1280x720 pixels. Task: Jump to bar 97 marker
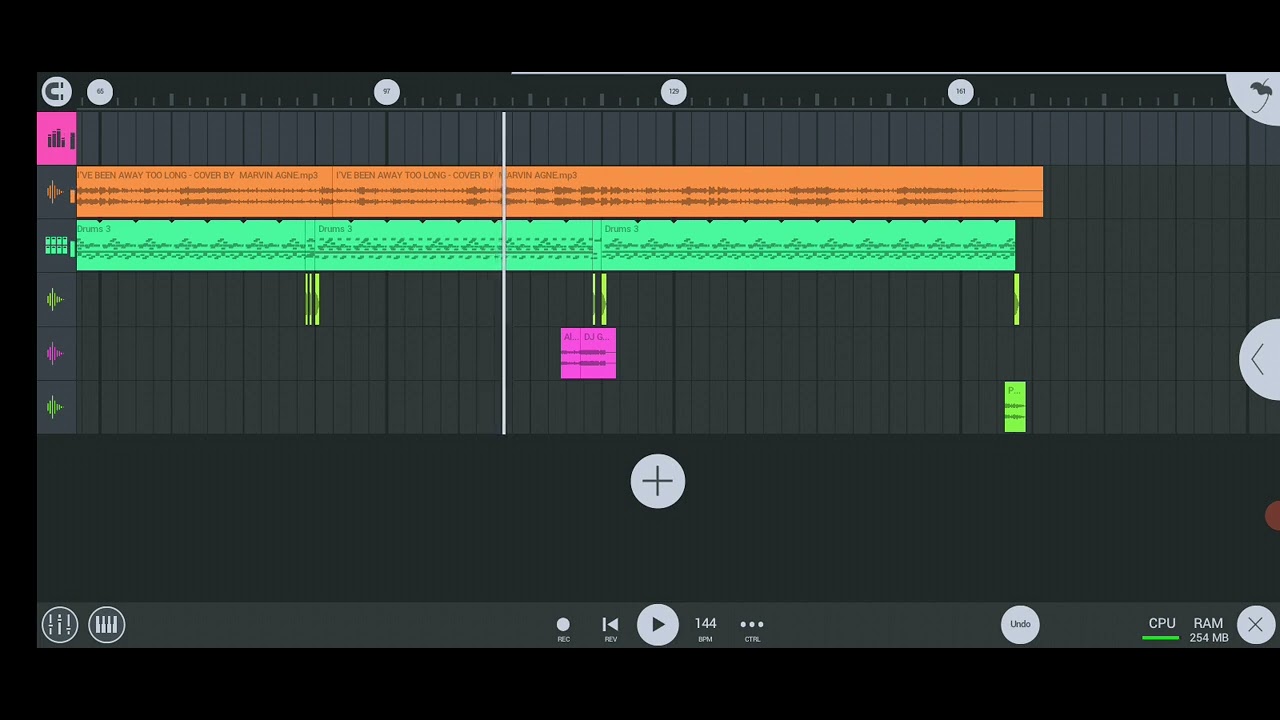(387, 91)
